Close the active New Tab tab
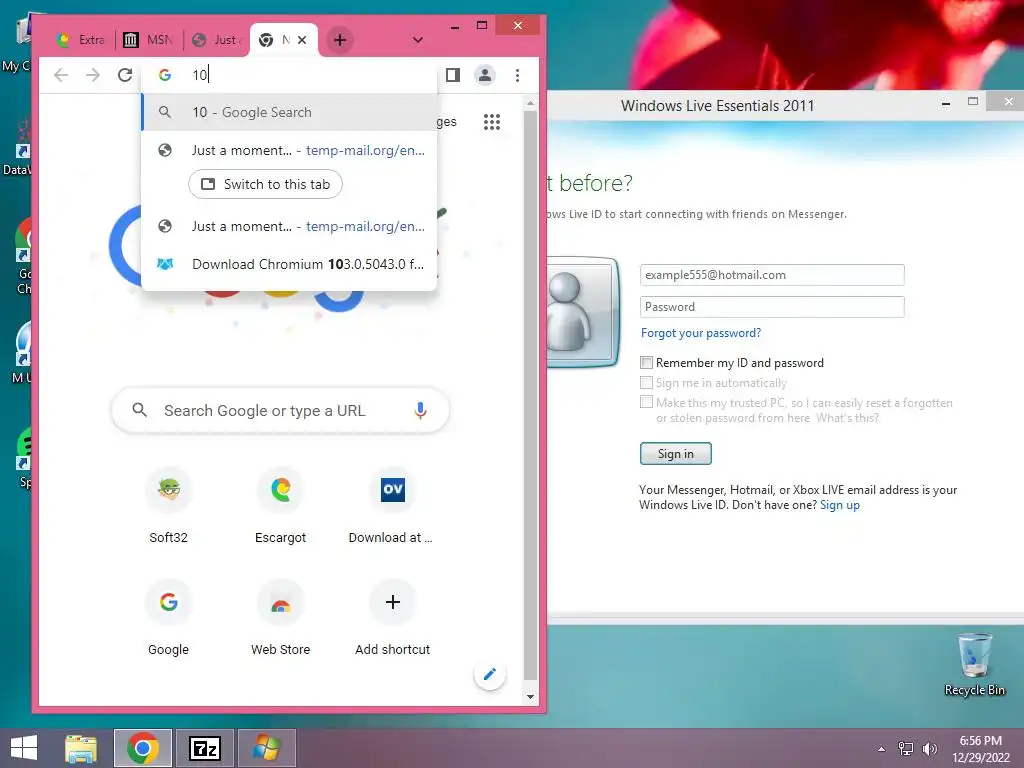Screen dimensions: 1024x768 coord(302,40)
